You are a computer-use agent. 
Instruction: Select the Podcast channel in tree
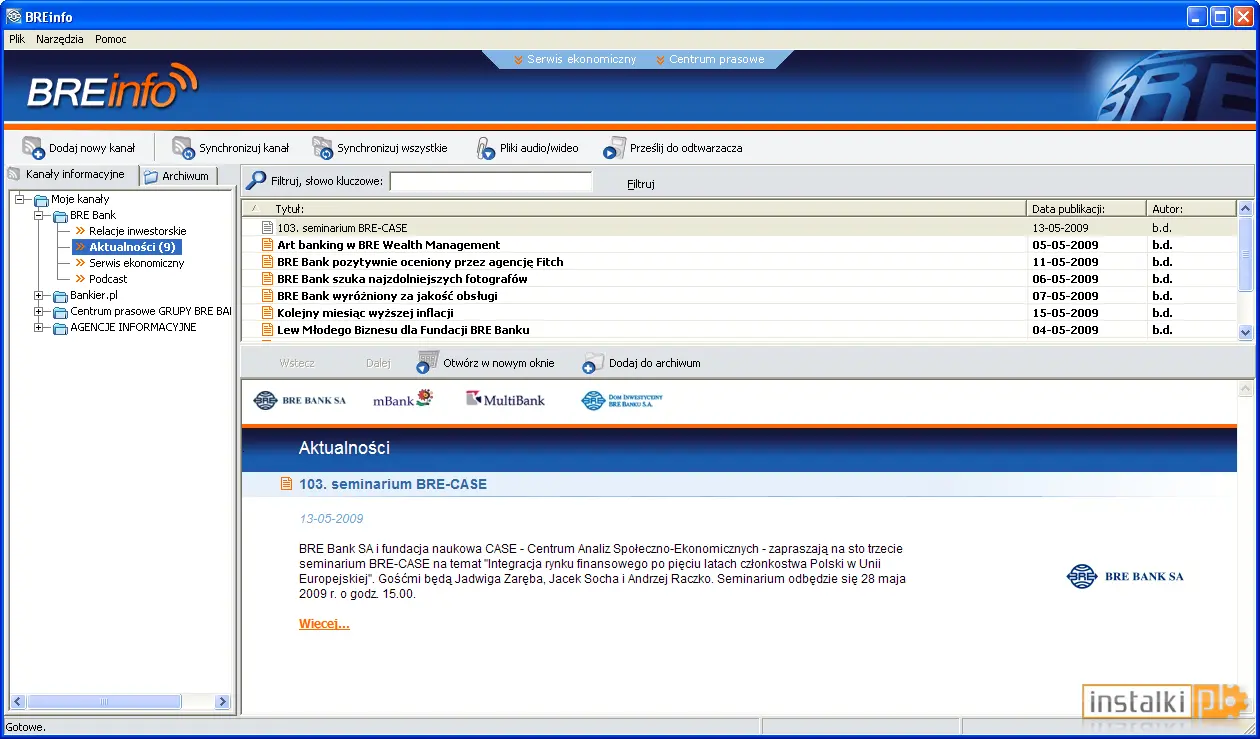tap(108, 279)
